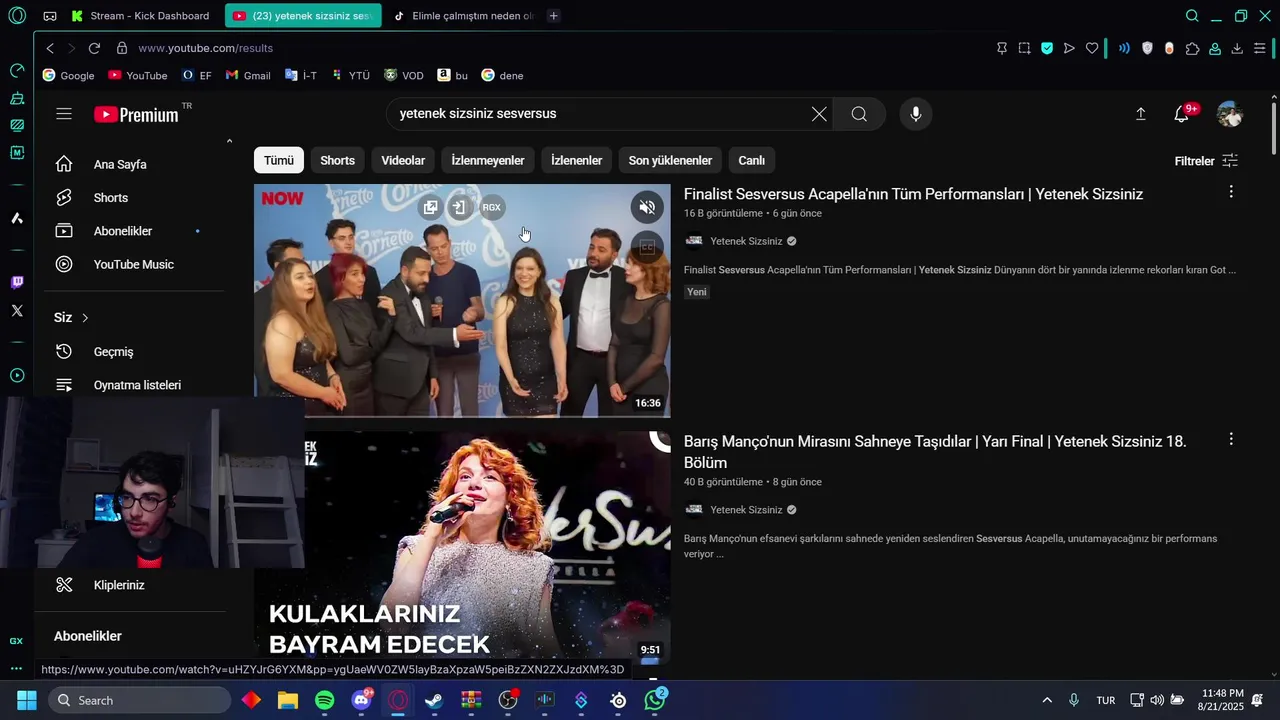Open browser downloads icon
1280x720 pixels.
coord(1237,48)
